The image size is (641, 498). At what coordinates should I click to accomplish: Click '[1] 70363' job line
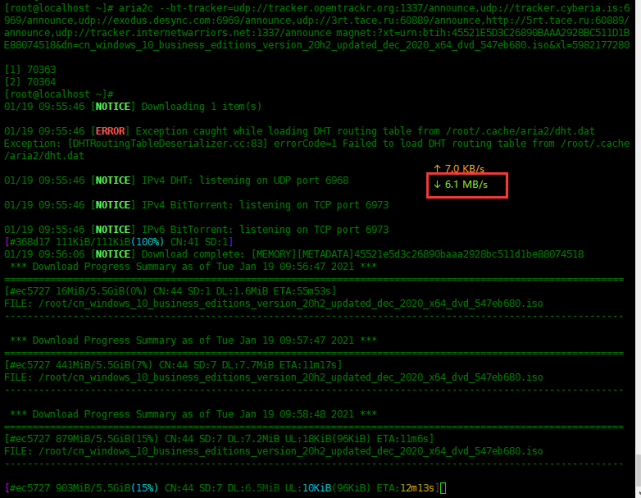[30, 70]
